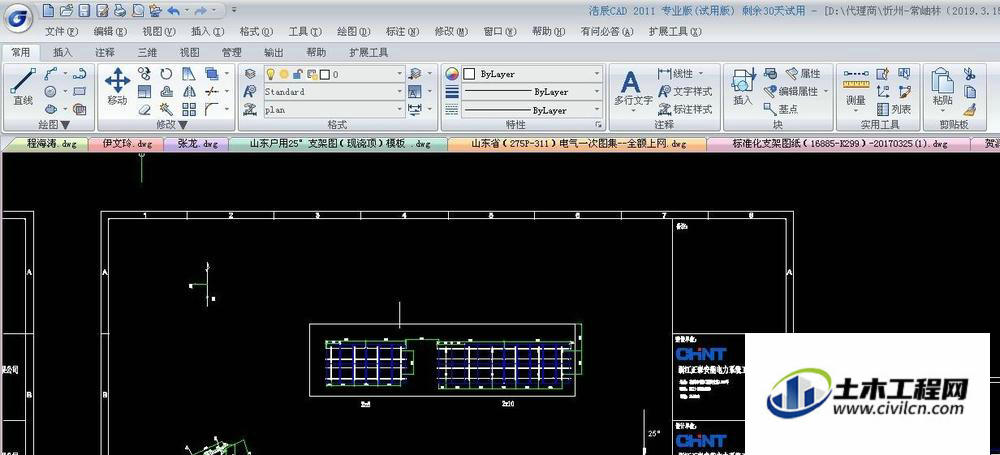
Task: Click the multiline text (多行文字) large A icon
Action: [x=630, y=82]
